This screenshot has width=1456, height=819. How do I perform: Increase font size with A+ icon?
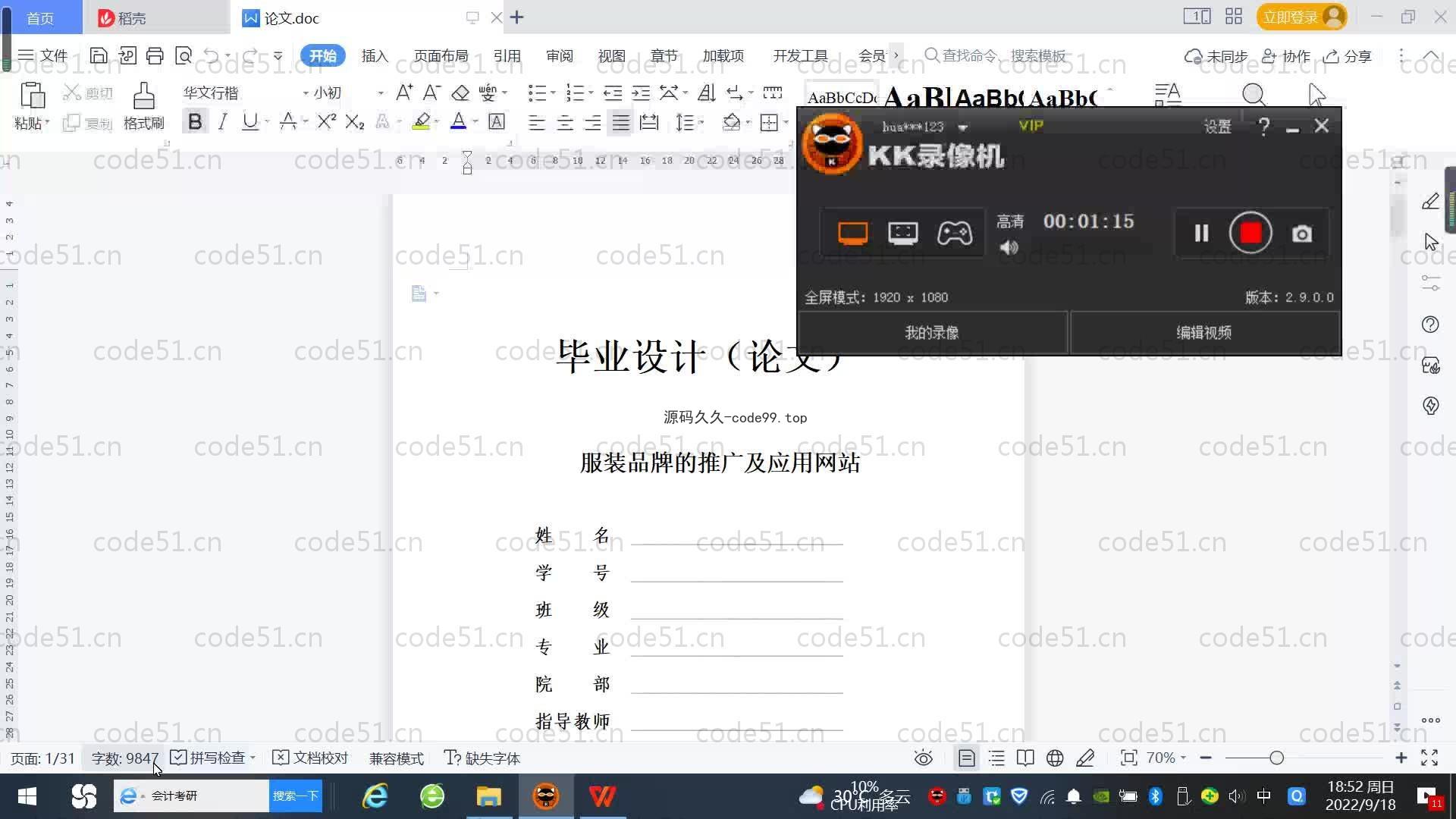point(404,93)
